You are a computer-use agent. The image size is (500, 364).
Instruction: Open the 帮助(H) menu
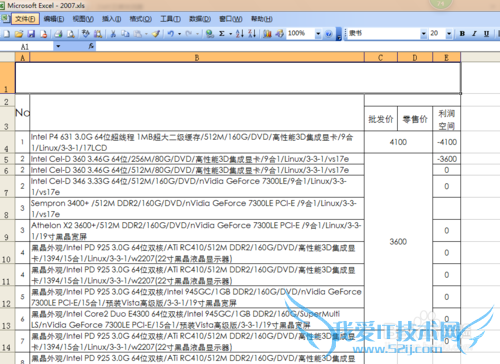tap(262, 19)
